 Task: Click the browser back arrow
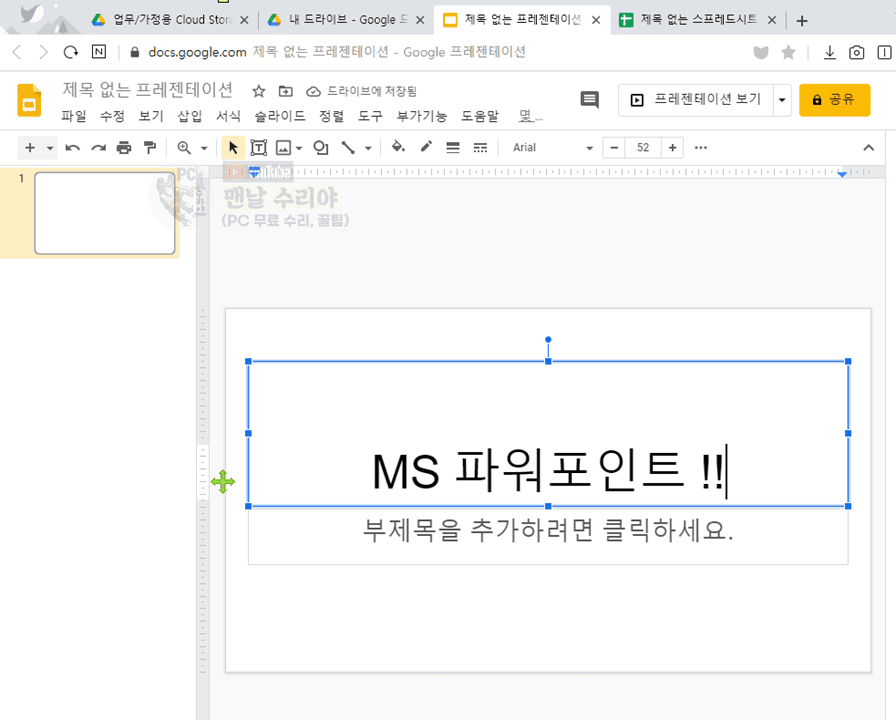click(17, 53)
